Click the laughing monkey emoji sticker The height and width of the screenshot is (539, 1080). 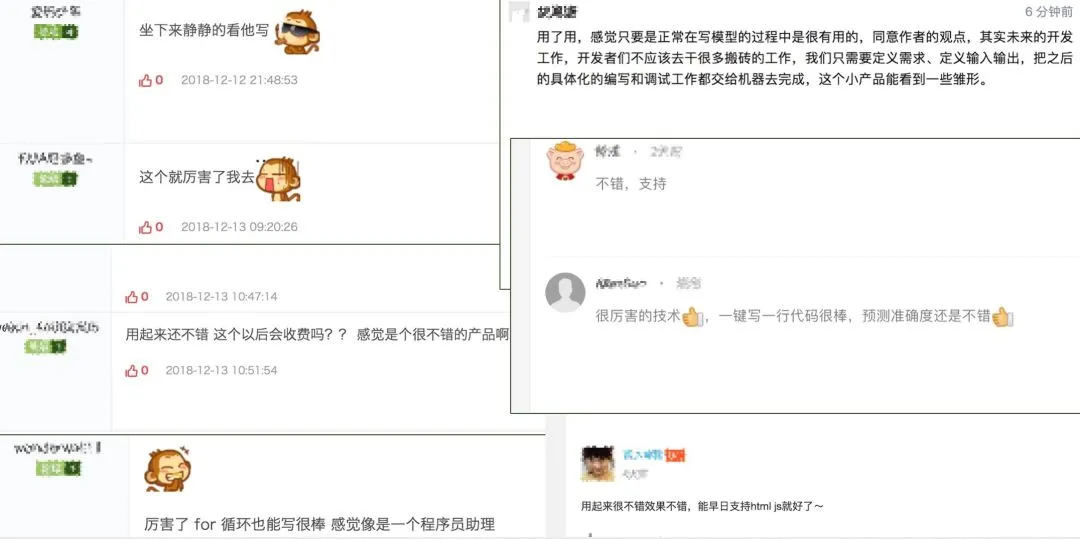click(168, 470)
